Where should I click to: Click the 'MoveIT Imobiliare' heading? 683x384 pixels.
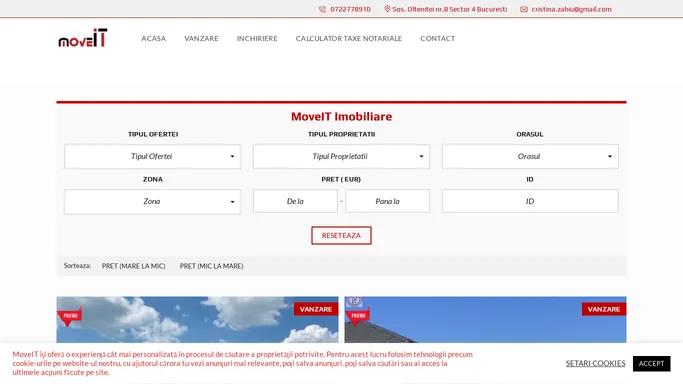[x=342, y=117]
